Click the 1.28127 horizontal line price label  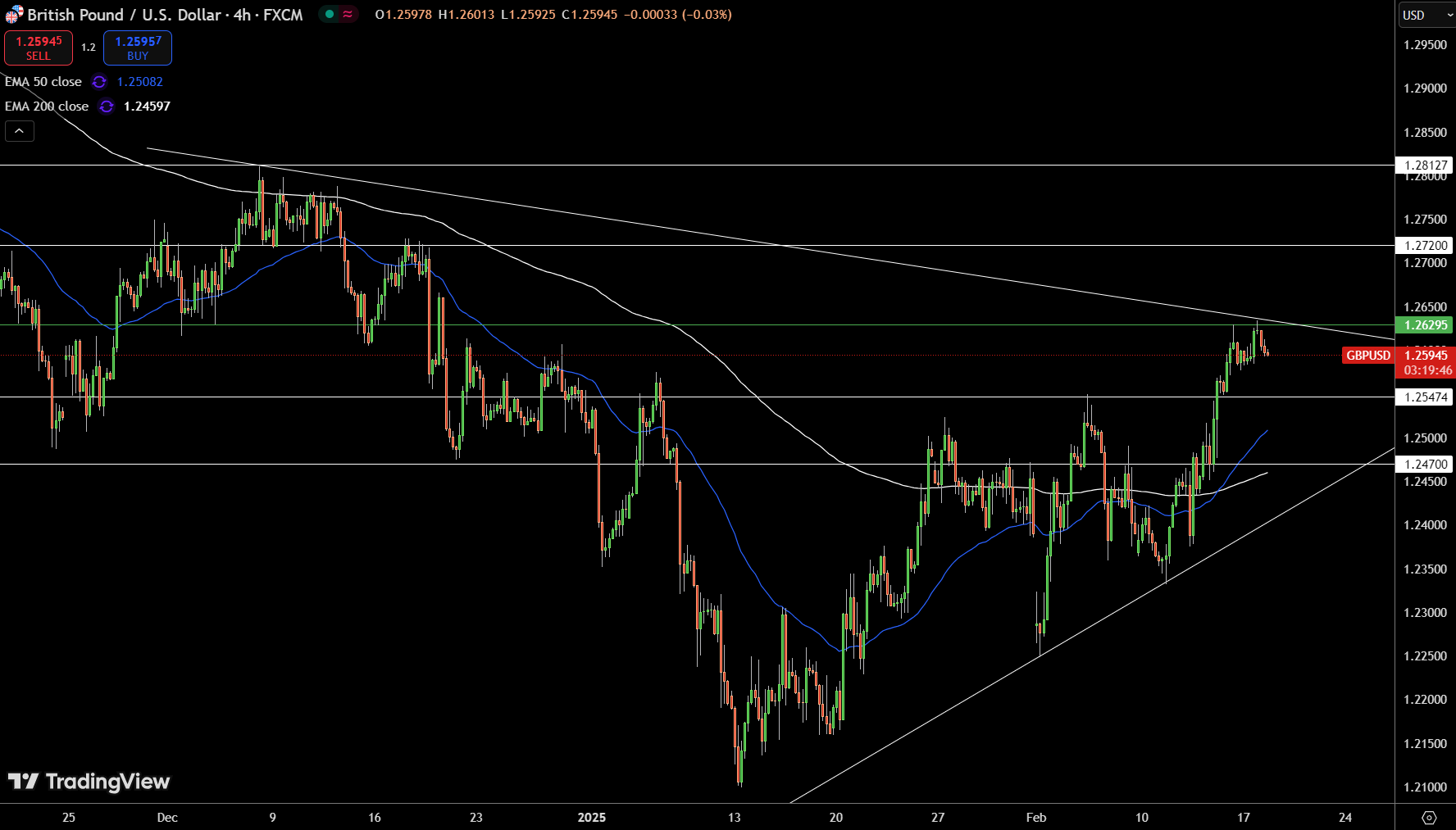click(x=1425, y=166)
